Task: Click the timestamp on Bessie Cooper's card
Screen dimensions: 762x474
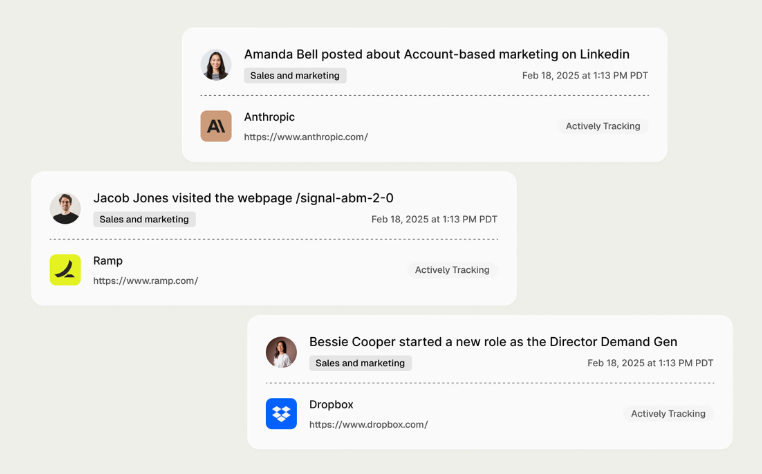Action: [650, 363]
